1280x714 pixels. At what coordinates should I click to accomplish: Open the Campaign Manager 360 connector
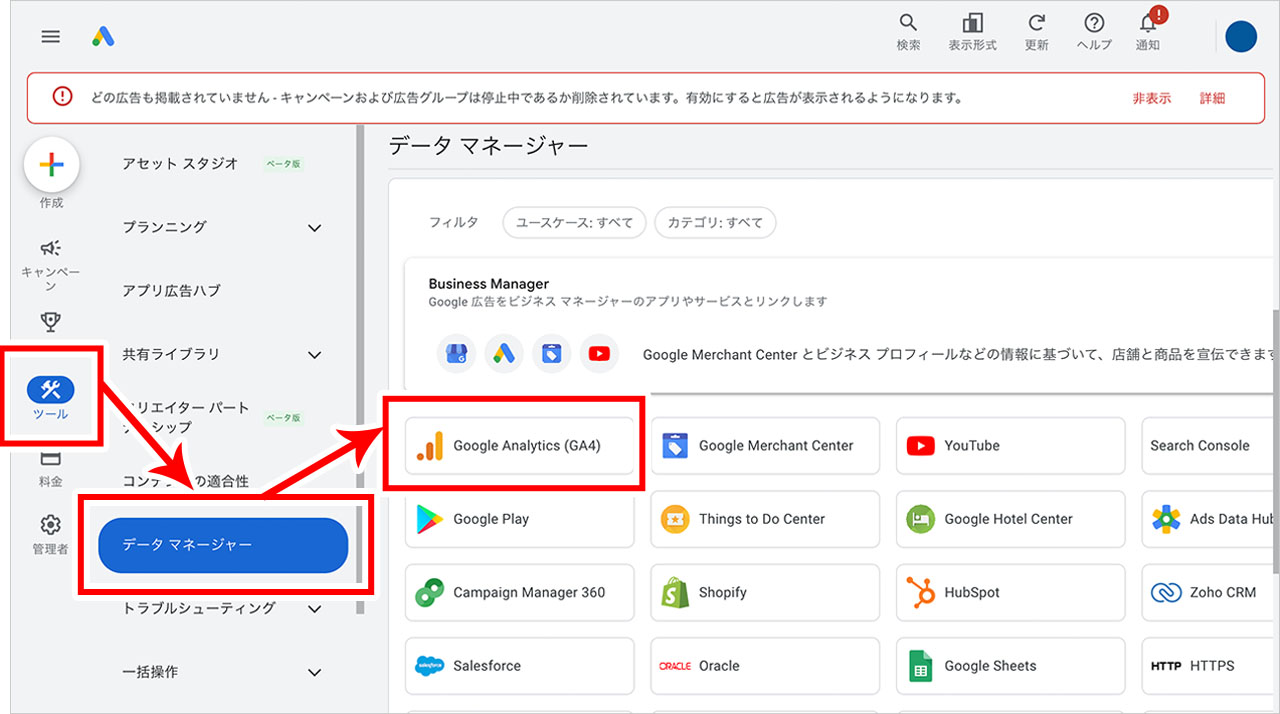[x=519, y=592]
